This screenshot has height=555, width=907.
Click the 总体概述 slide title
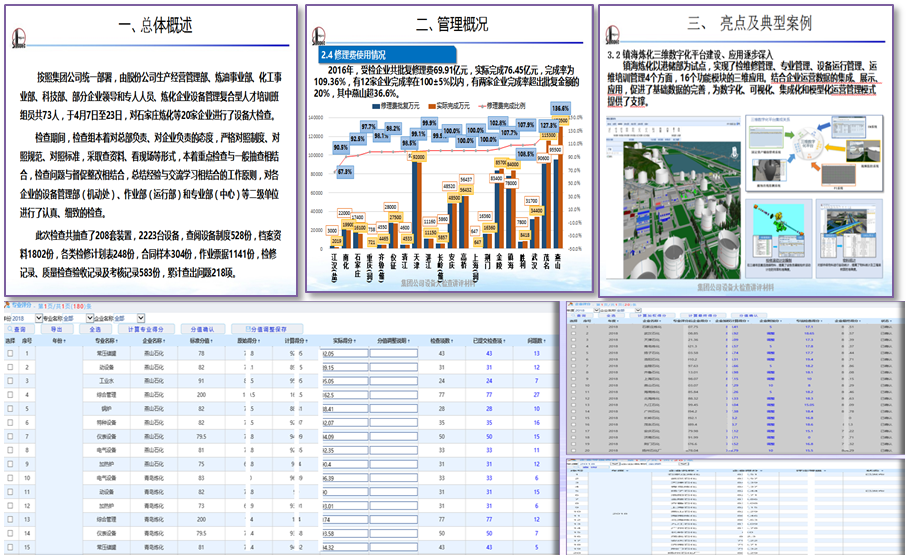(x=154, y=25)
